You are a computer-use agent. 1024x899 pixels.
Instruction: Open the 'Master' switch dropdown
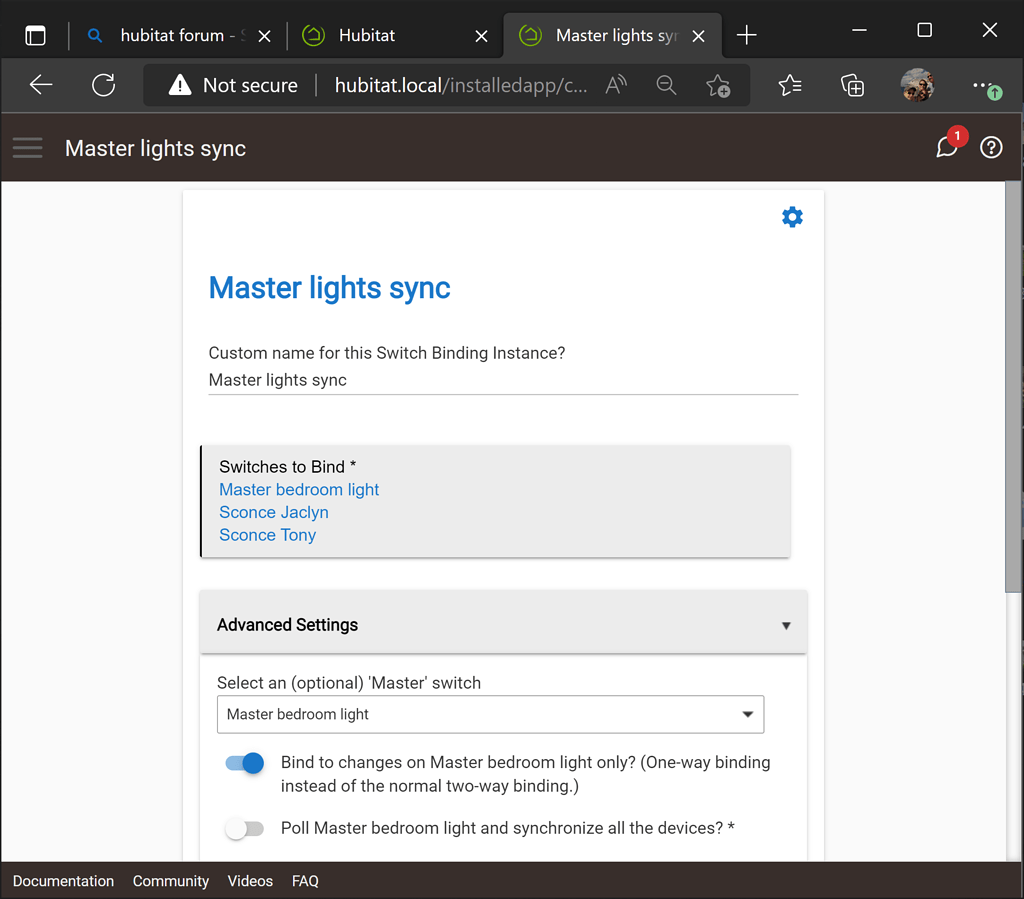490,715
